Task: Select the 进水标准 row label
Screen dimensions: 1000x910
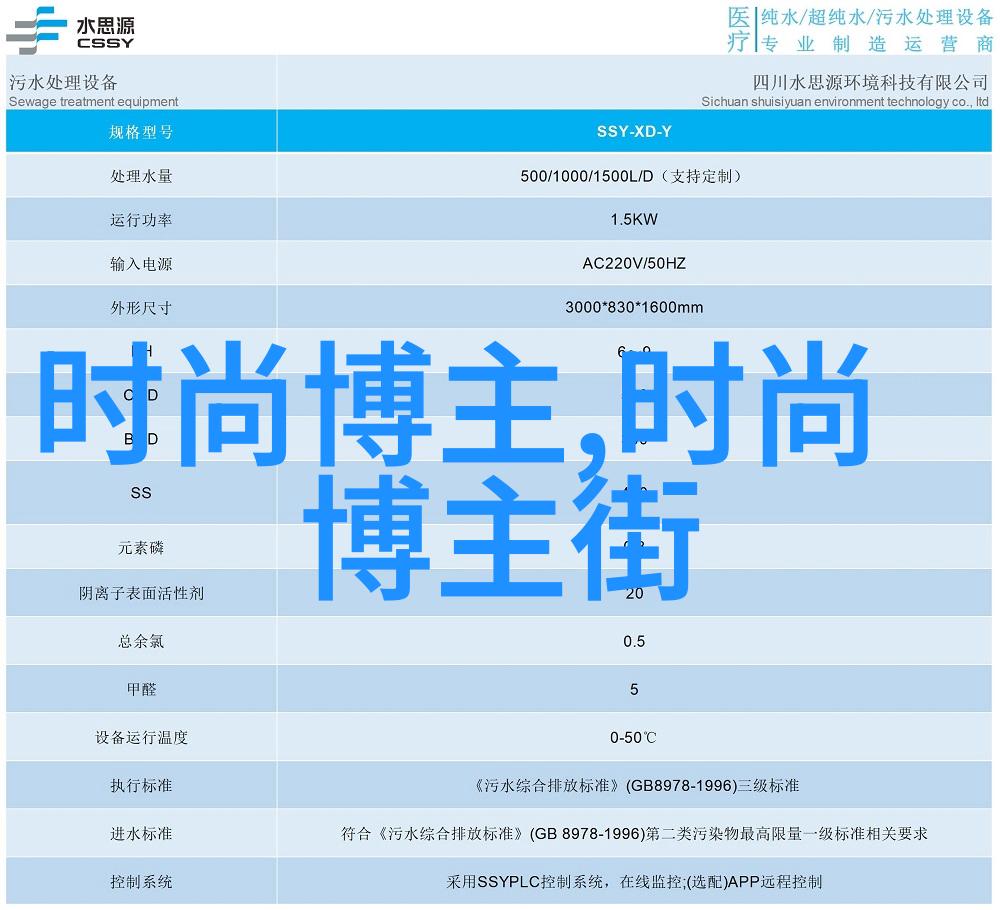Action: 141,834
